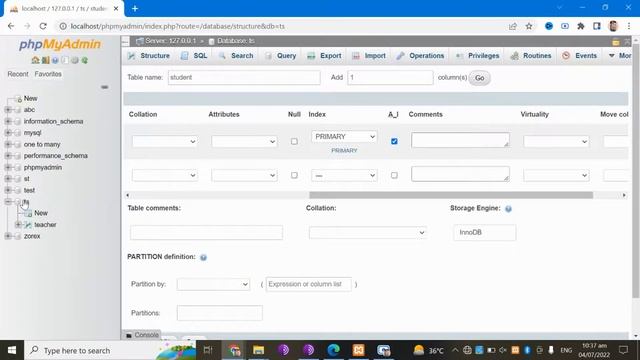
Task: Expand the mysql database node
Action: [x=8, y=133]
